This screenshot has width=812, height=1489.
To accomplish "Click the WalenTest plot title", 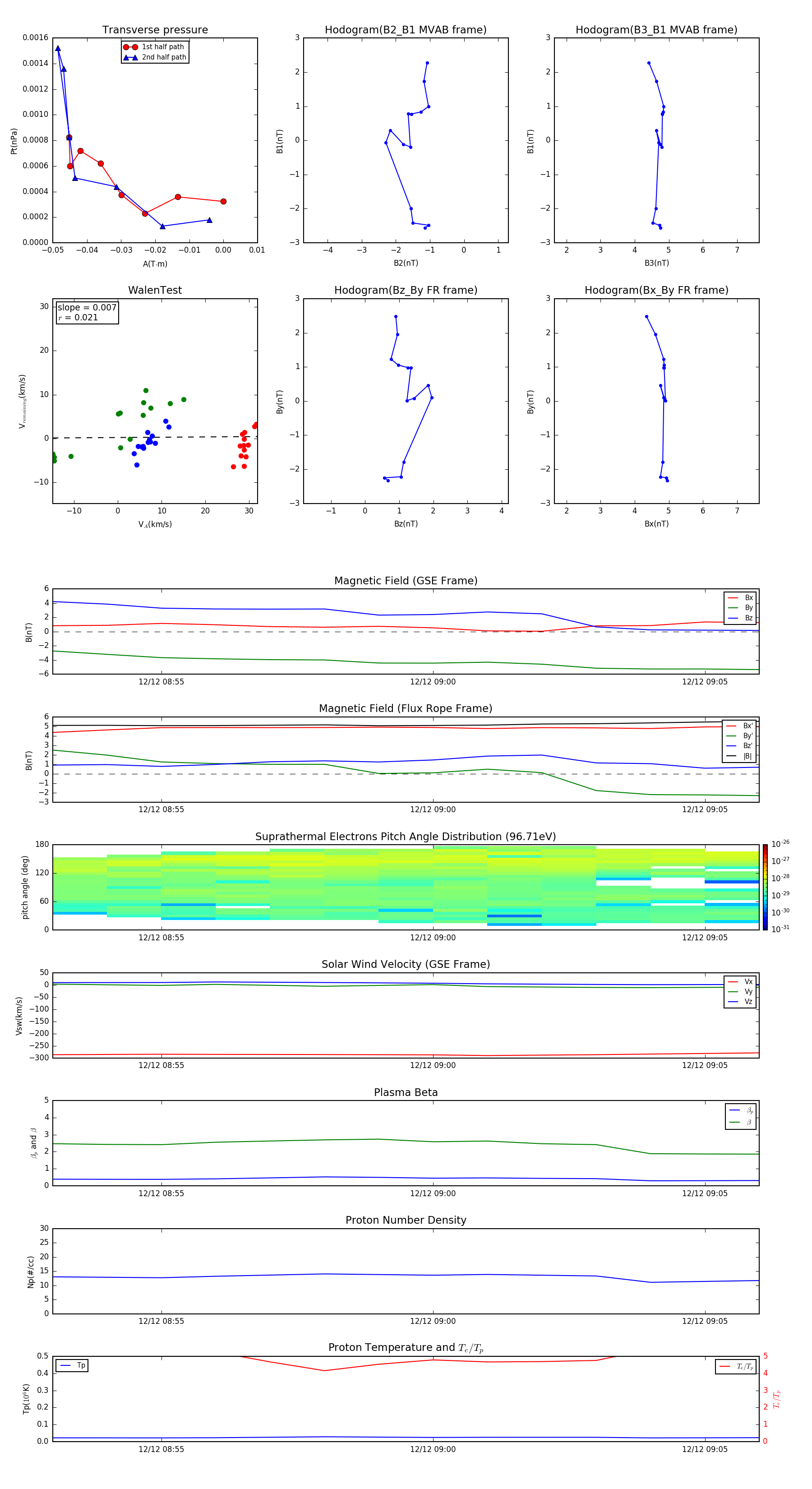I will point(155,290).
